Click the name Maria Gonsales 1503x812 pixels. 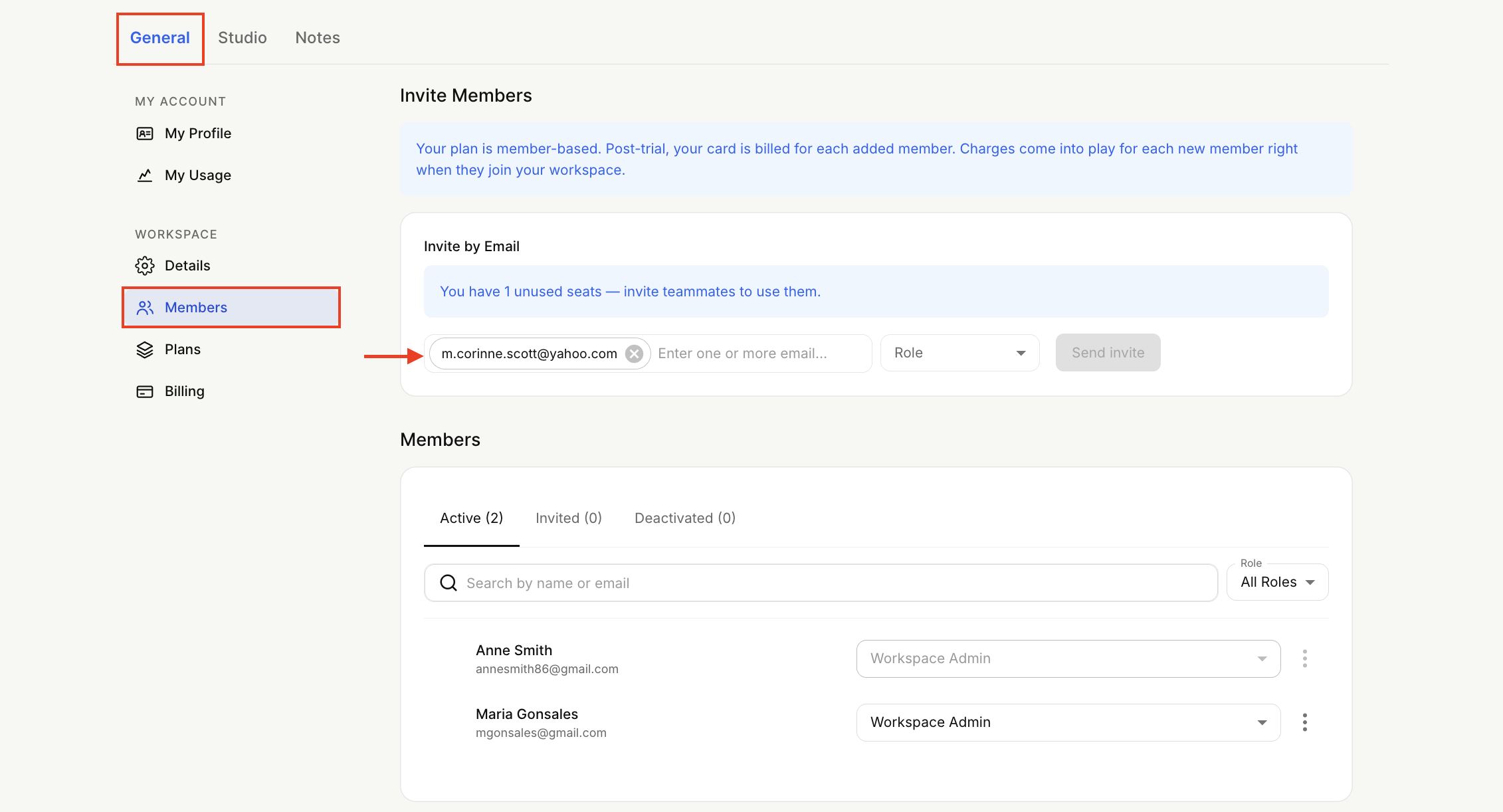tap(527, 714)
